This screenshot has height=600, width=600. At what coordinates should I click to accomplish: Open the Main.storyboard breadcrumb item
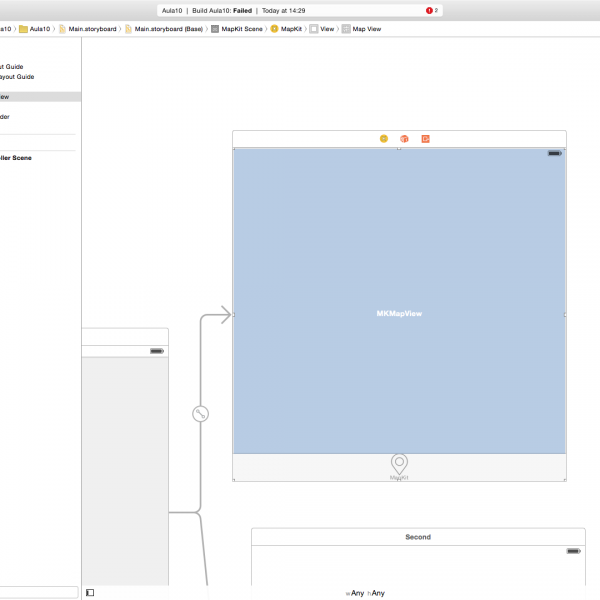pos(88,29)
